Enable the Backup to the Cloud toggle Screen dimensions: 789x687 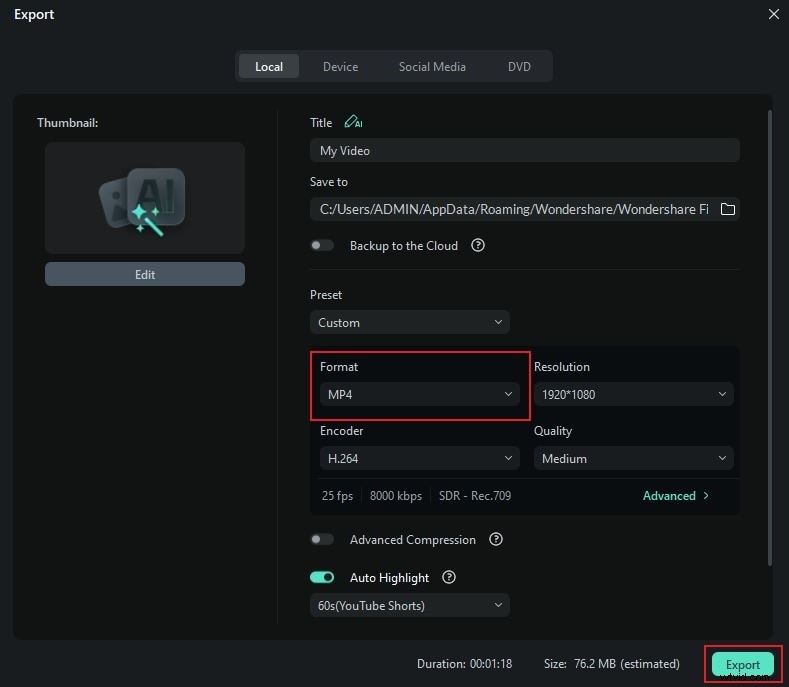(x=322, y=245)
